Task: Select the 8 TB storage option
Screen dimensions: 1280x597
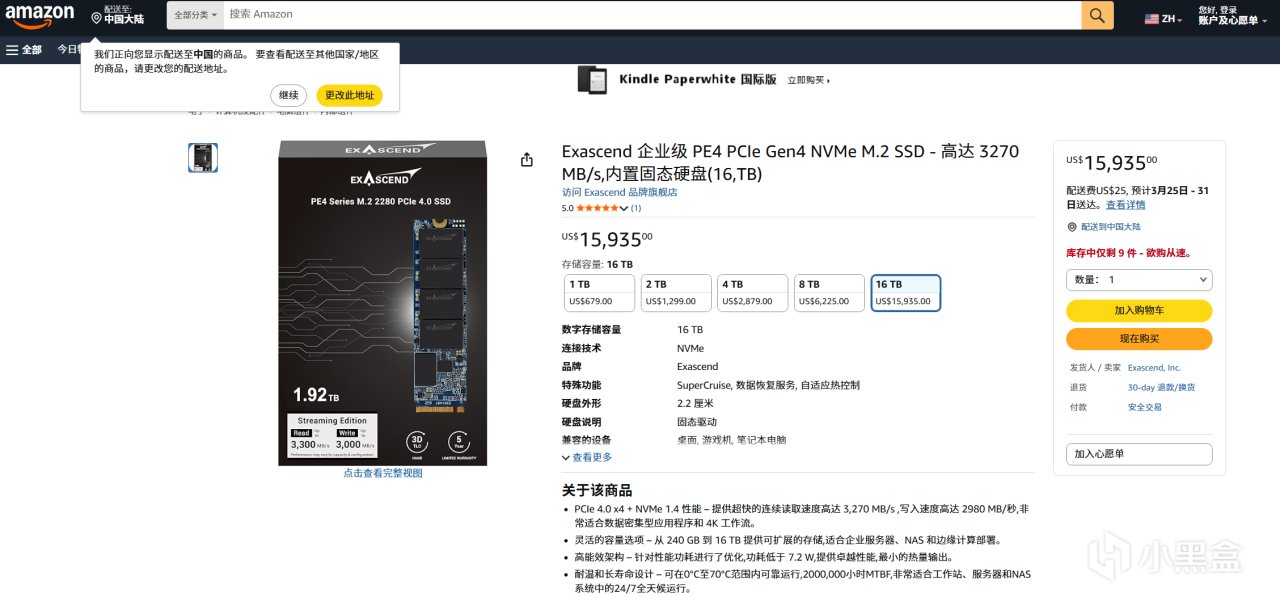Action: 829,293
